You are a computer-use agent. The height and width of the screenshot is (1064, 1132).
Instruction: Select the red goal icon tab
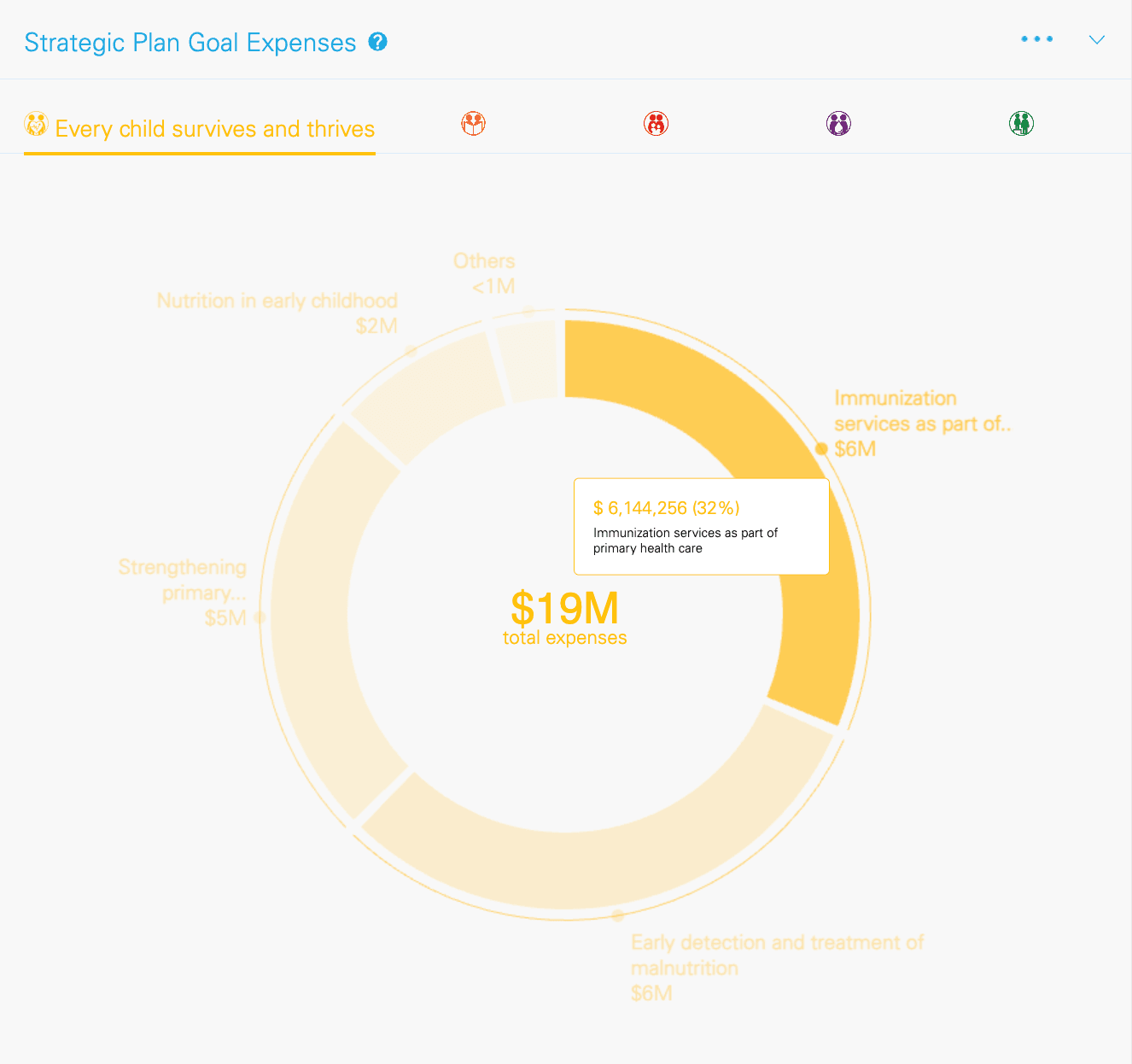[x=656, y=124]
